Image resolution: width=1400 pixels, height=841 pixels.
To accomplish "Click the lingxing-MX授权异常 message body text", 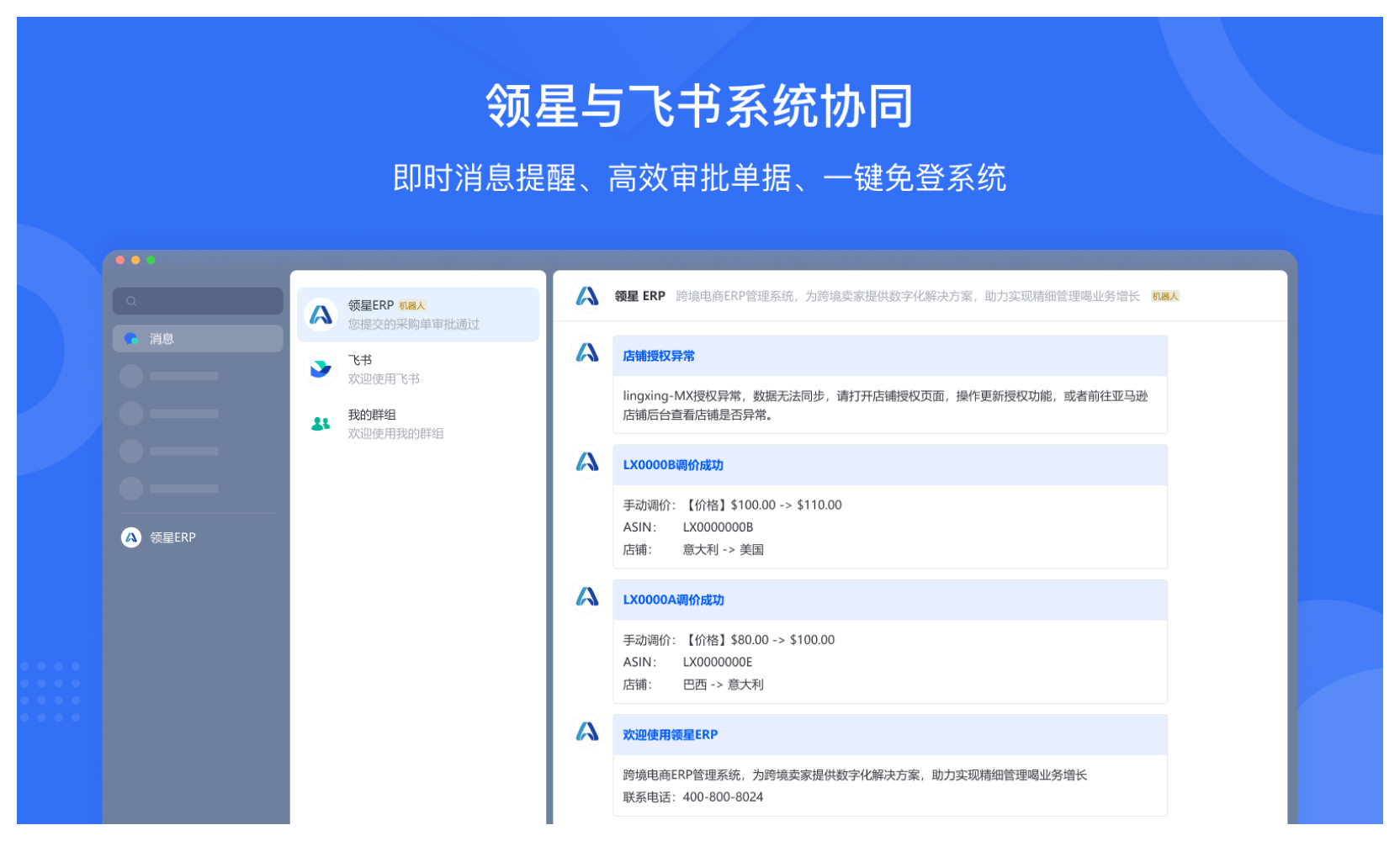I will (885, 405).
